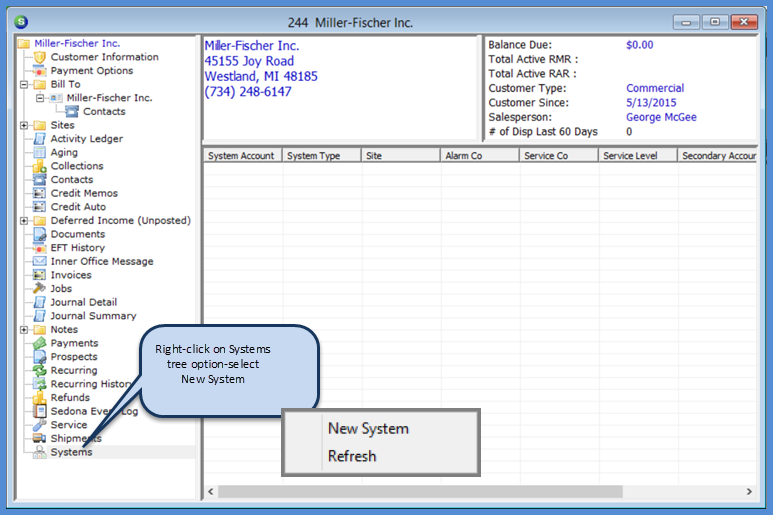Expand the Notes tree node

[24, 330]
